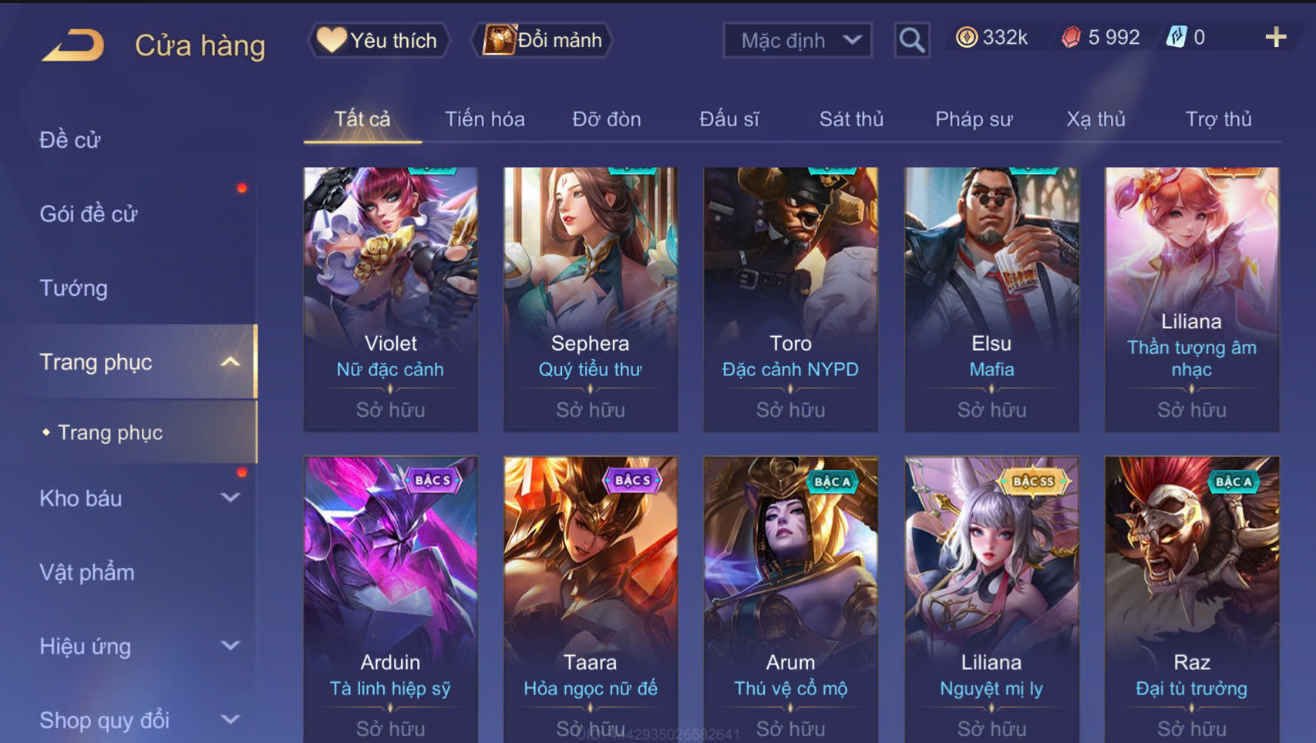The width and height of the screenshot is (1316, 743).
Task: Collapse the Trang phục sidebar section
Action: coord(230,362)
